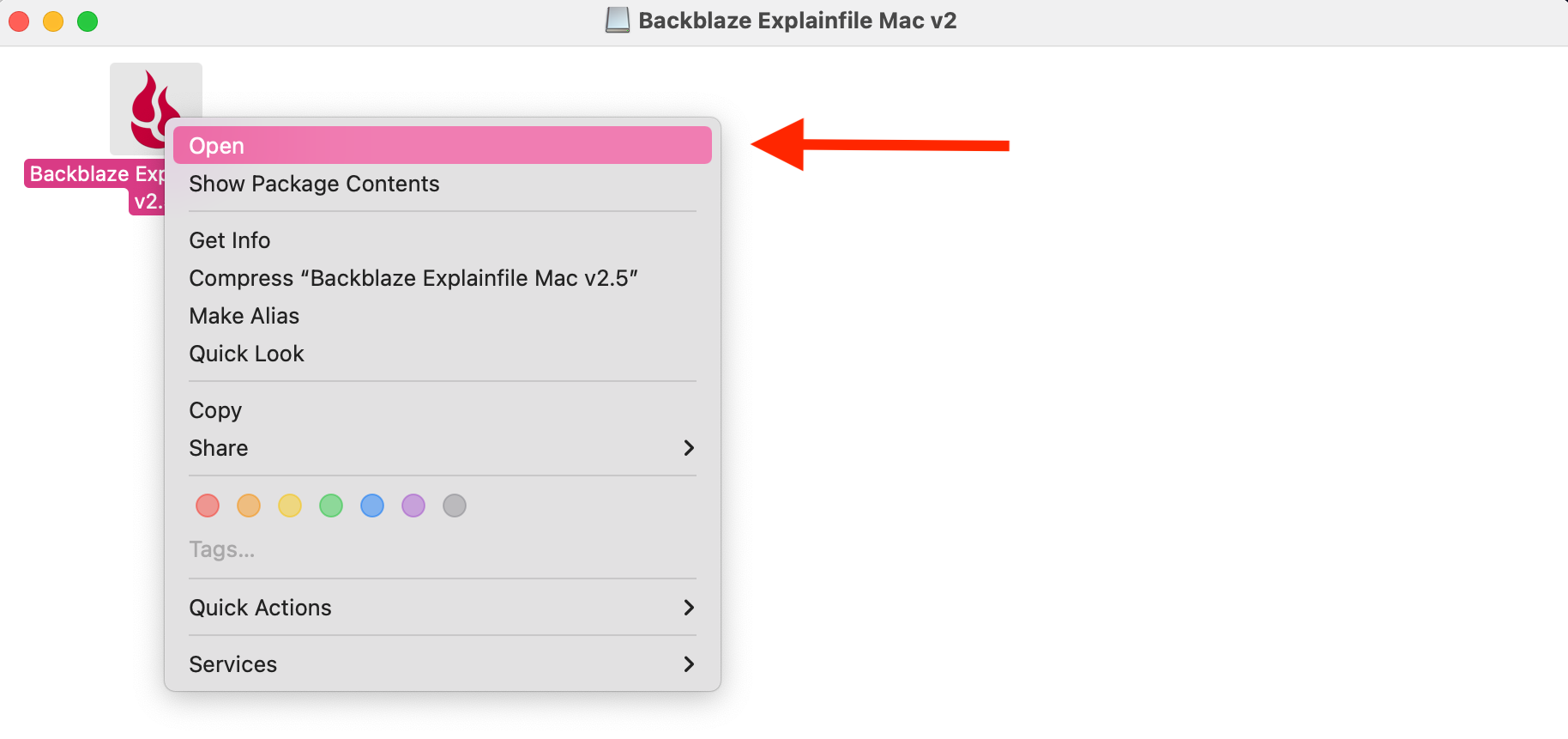Image resolution: width=1568 pixels, height=739 pixels.
Task: Choose Open from the context menu
Action: point(443,146)
